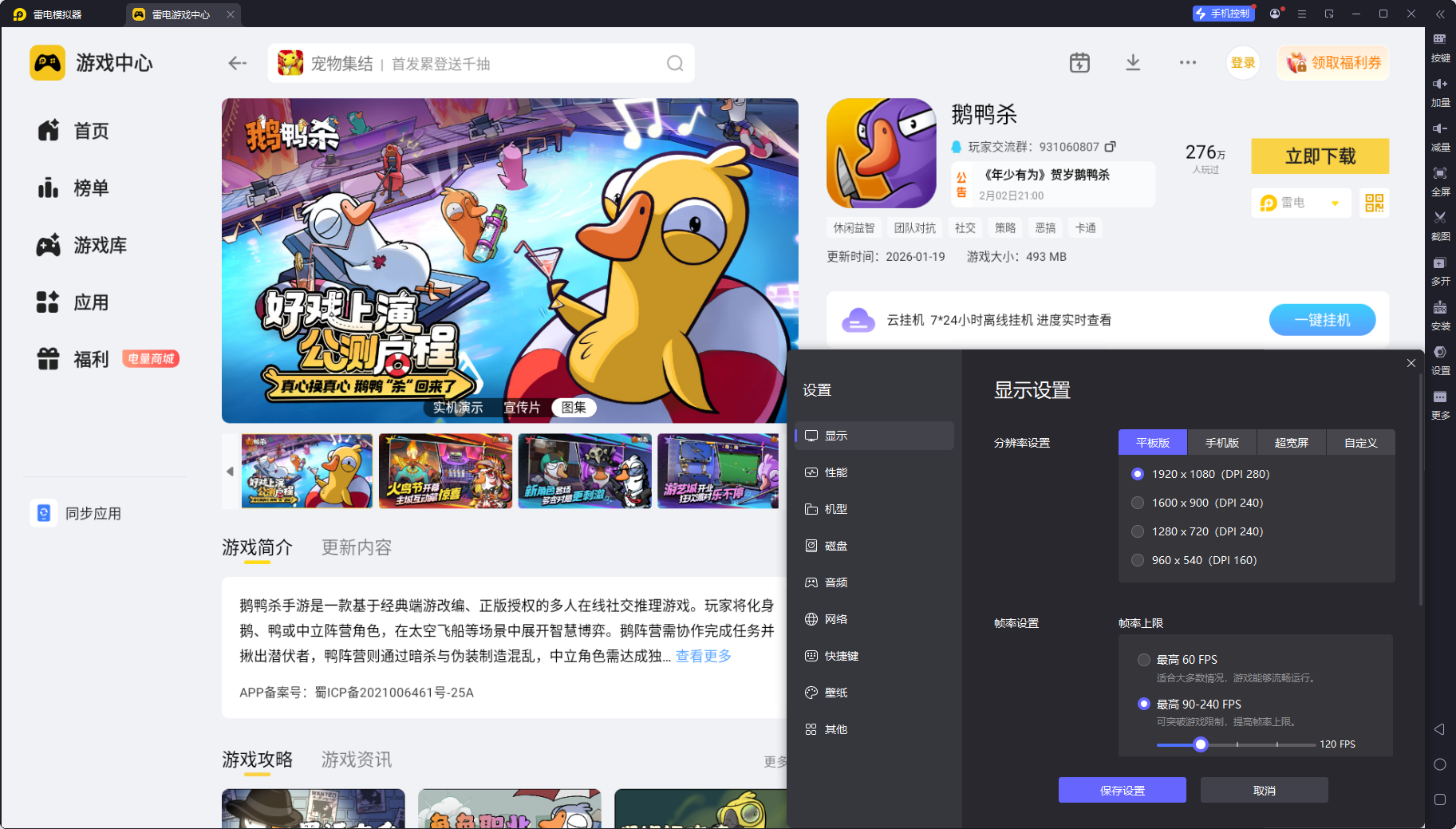Open 其他 settings section
Viewport: 1456px width, 829px height.
[874, 729]
